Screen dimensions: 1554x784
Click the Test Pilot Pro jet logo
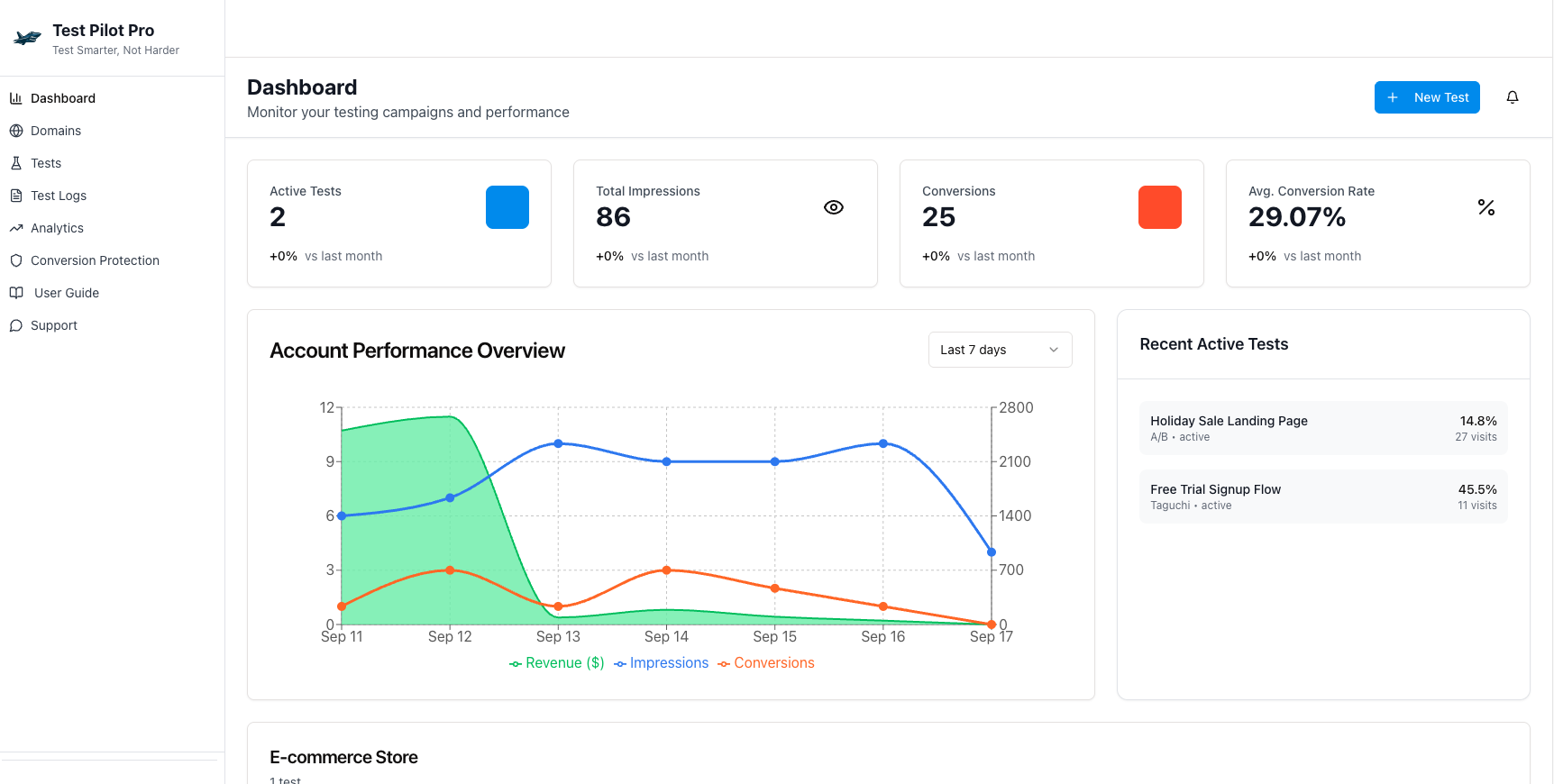(27, 38)
